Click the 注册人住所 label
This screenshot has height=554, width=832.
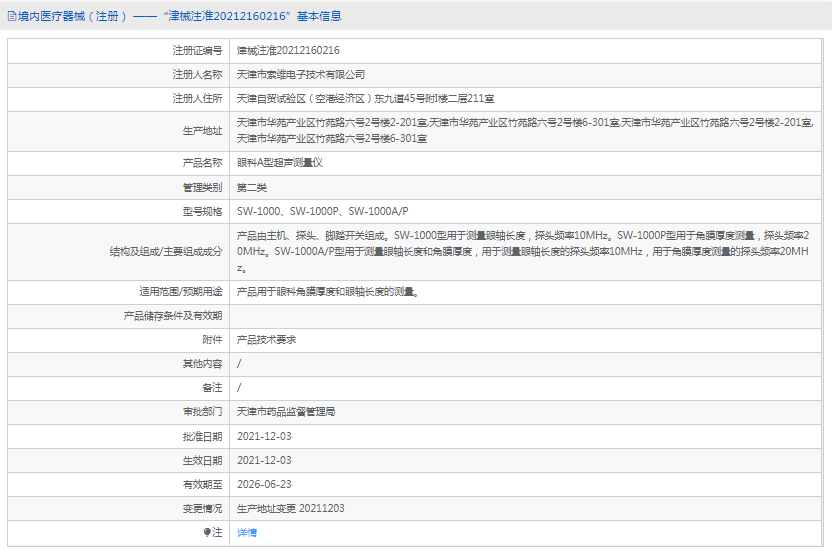(x=197, y=99)
